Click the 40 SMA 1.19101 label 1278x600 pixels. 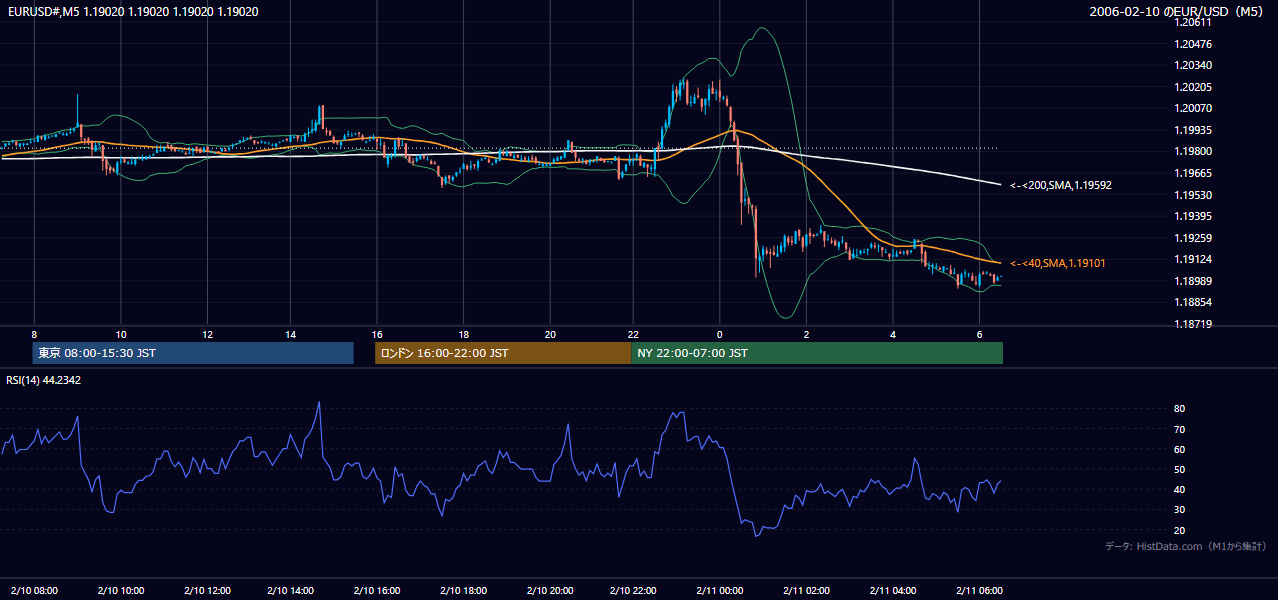pyautogui.click(x=1057, y=263)
